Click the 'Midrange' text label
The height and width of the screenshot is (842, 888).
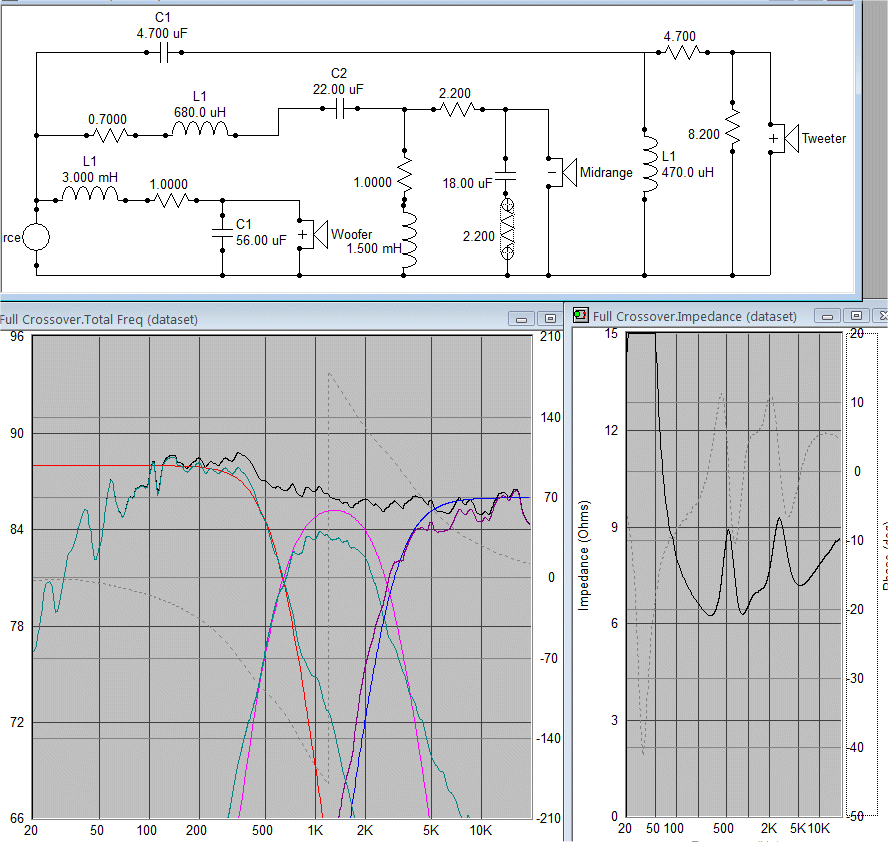[606, 172]
